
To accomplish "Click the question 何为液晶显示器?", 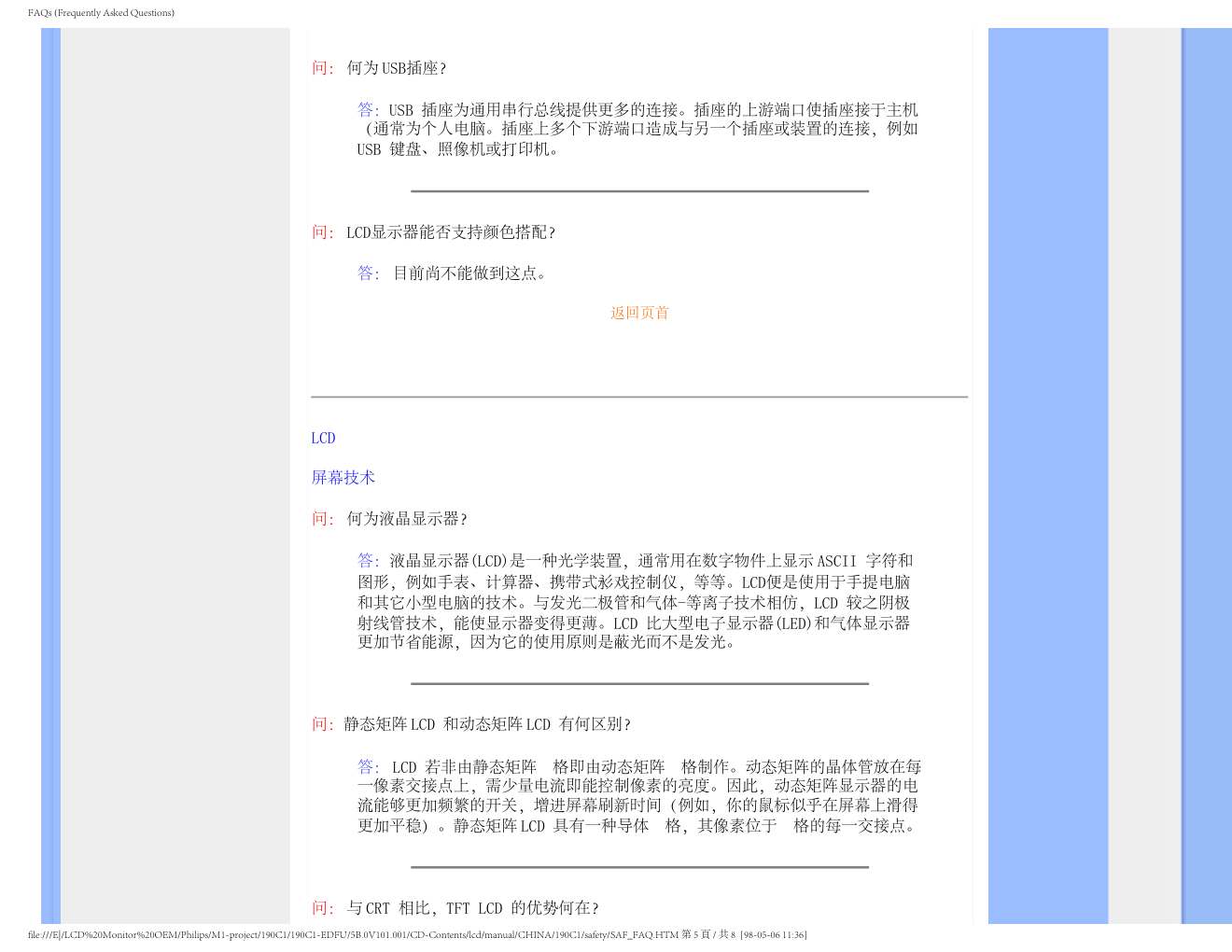I will point(407,519).
